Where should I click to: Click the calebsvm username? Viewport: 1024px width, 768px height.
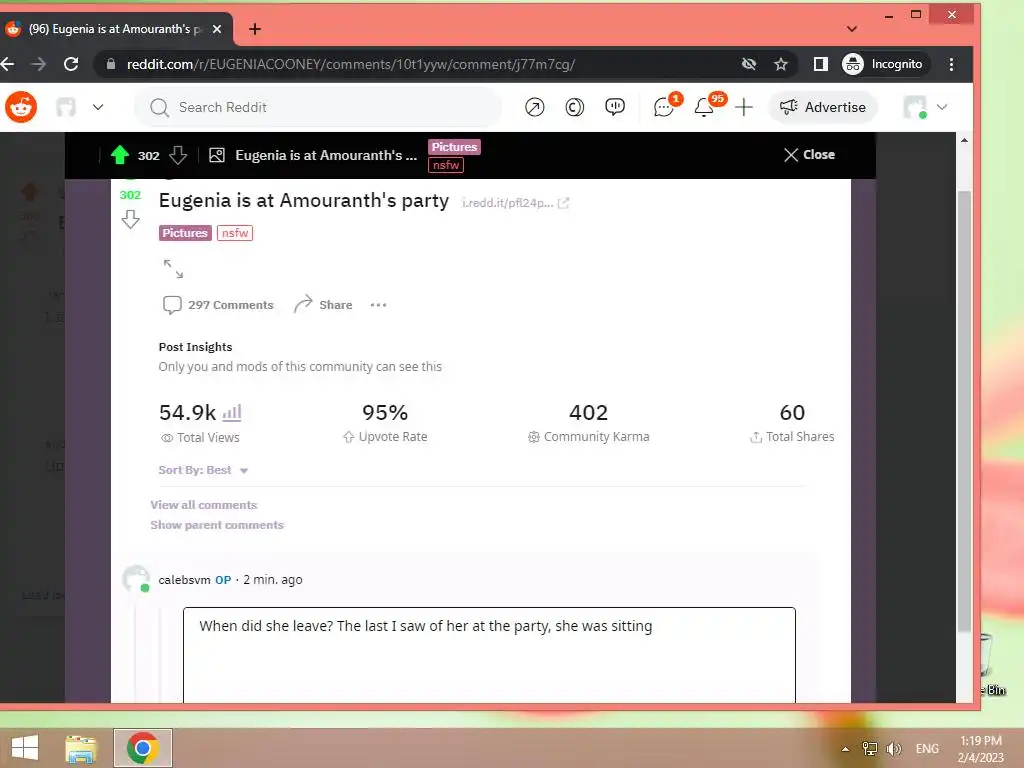click(x=184, y=580)
